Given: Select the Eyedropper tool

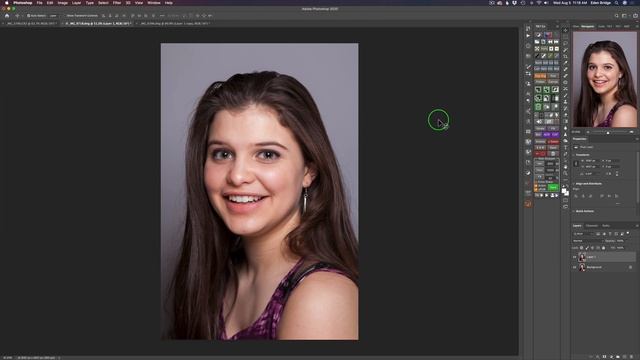Looking at the screenshot, I should pos(565,63).
